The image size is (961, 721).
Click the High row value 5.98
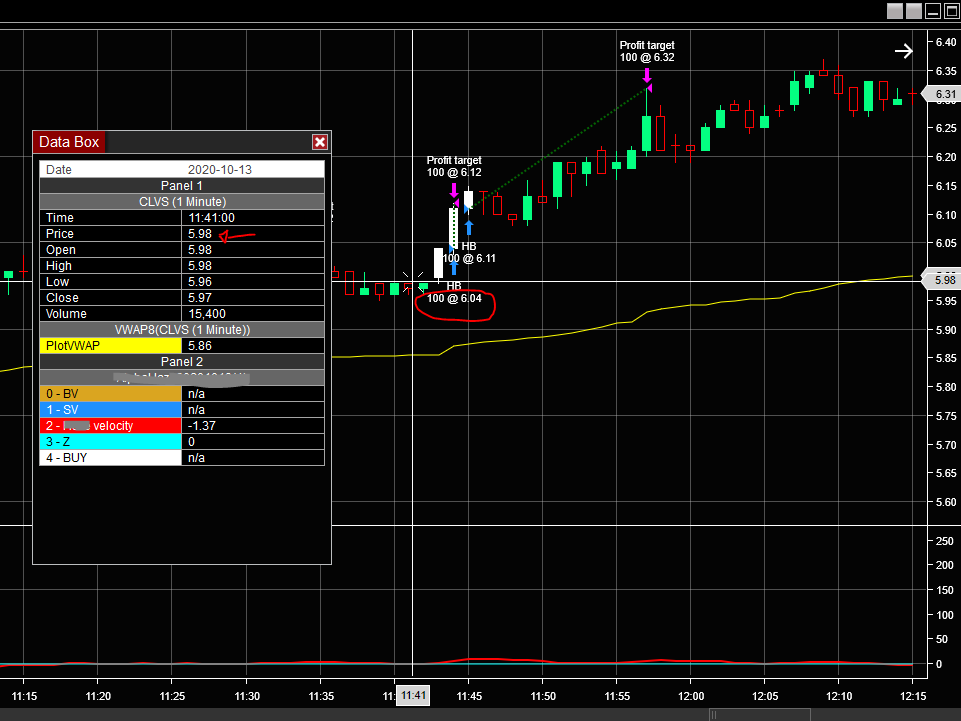[200, 265]
